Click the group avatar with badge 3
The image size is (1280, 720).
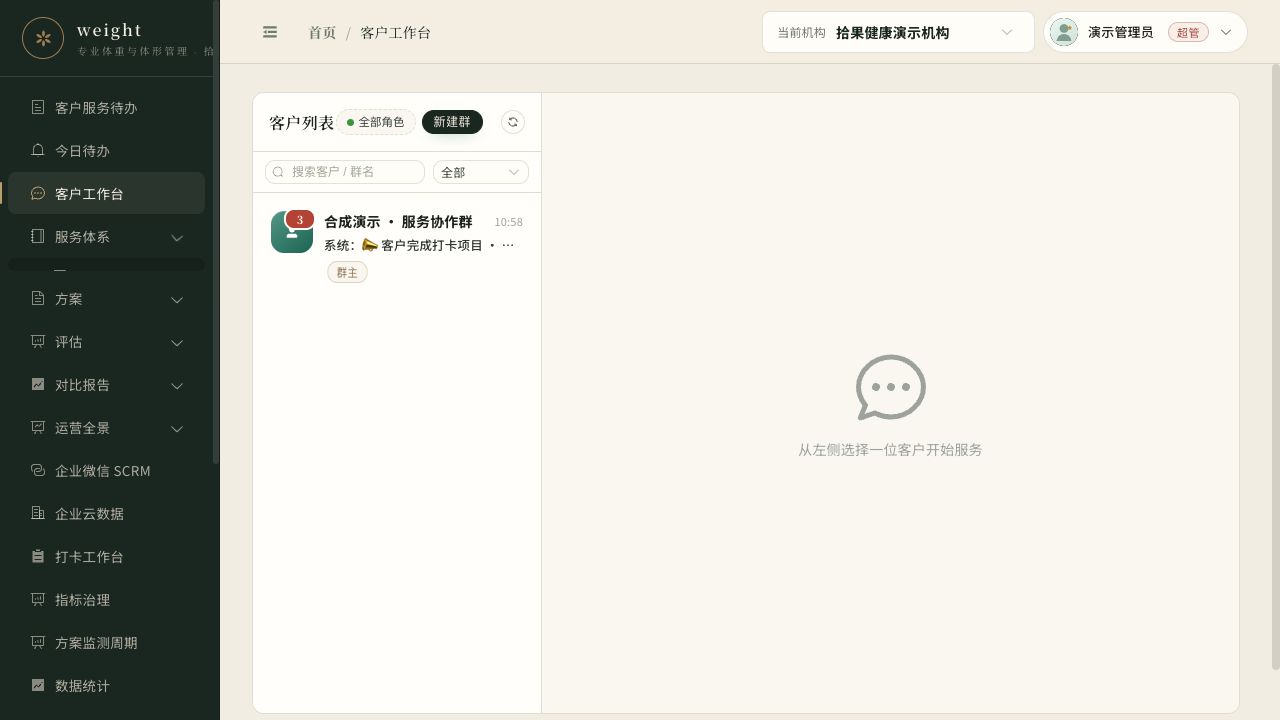(292, 232)
